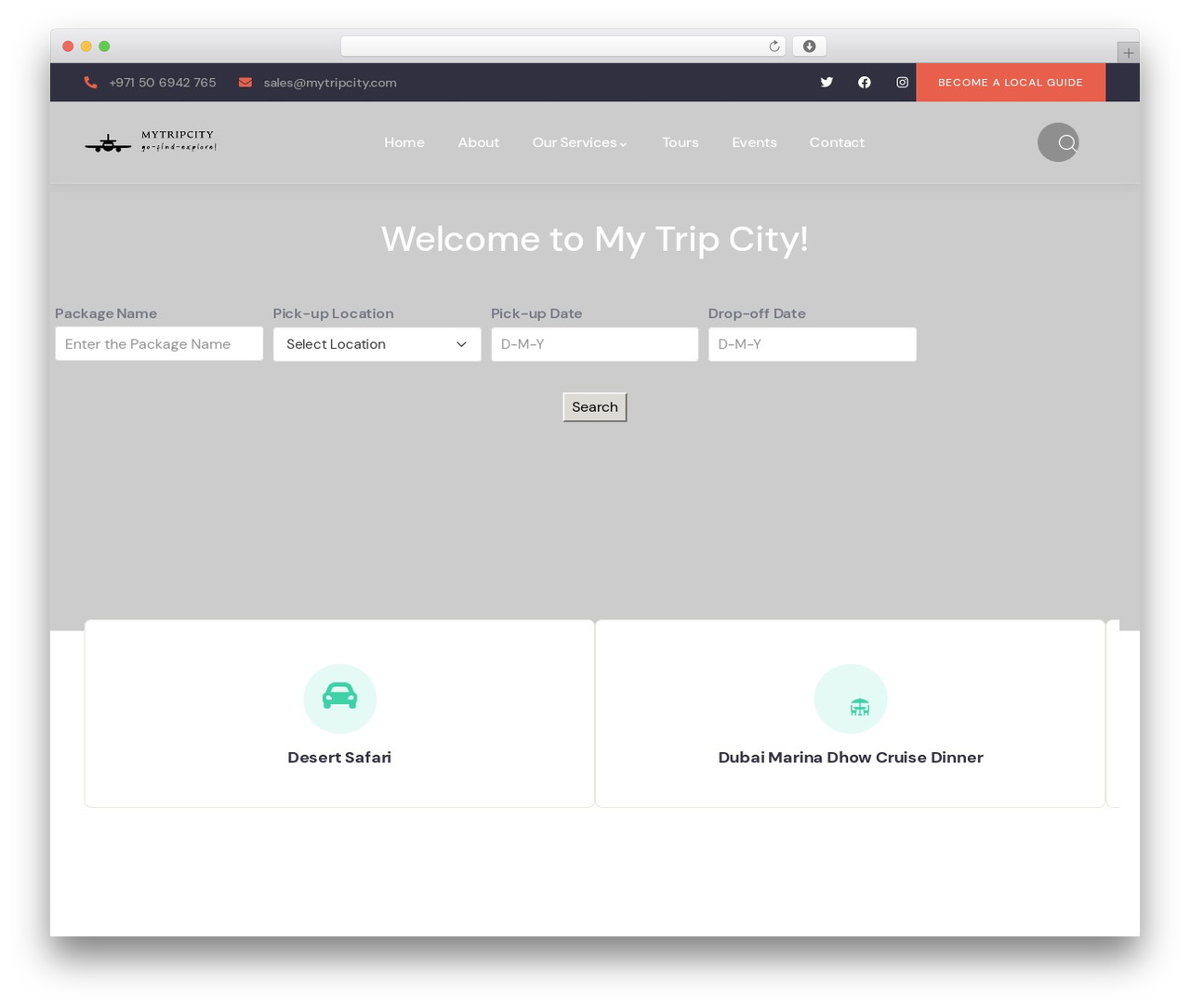Reload the page in browser bar
1190x1008 pixels.
point(773,46)
